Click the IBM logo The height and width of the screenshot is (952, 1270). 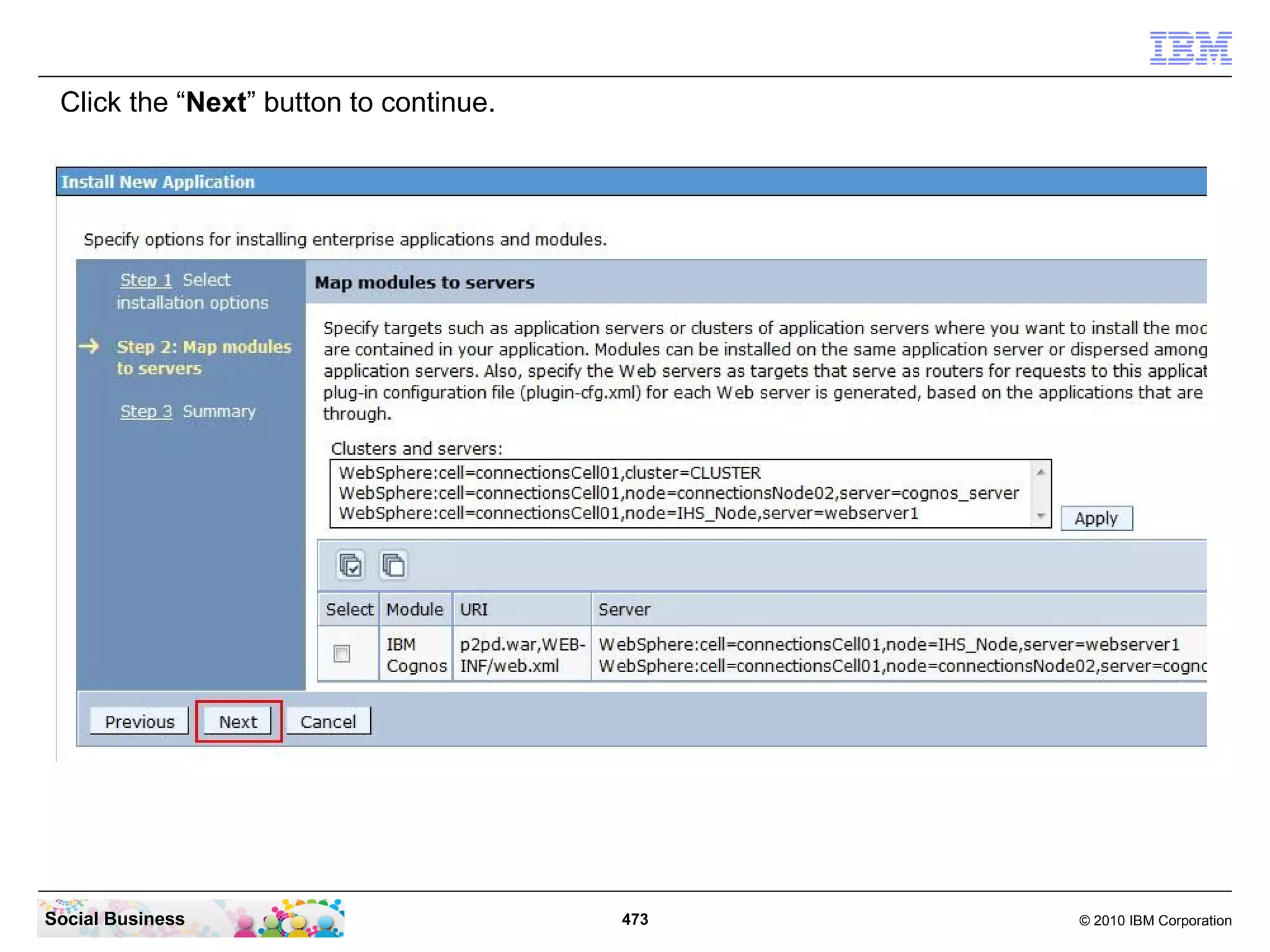point(1191,48)
